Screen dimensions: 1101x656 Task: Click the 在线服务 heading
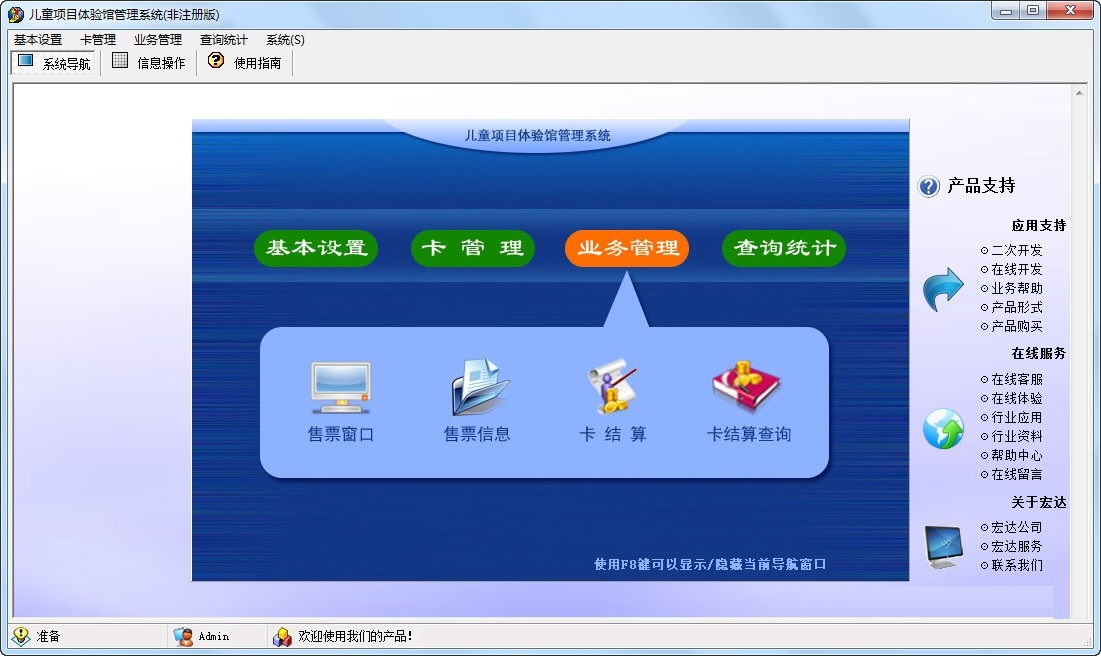point(1039,353)
